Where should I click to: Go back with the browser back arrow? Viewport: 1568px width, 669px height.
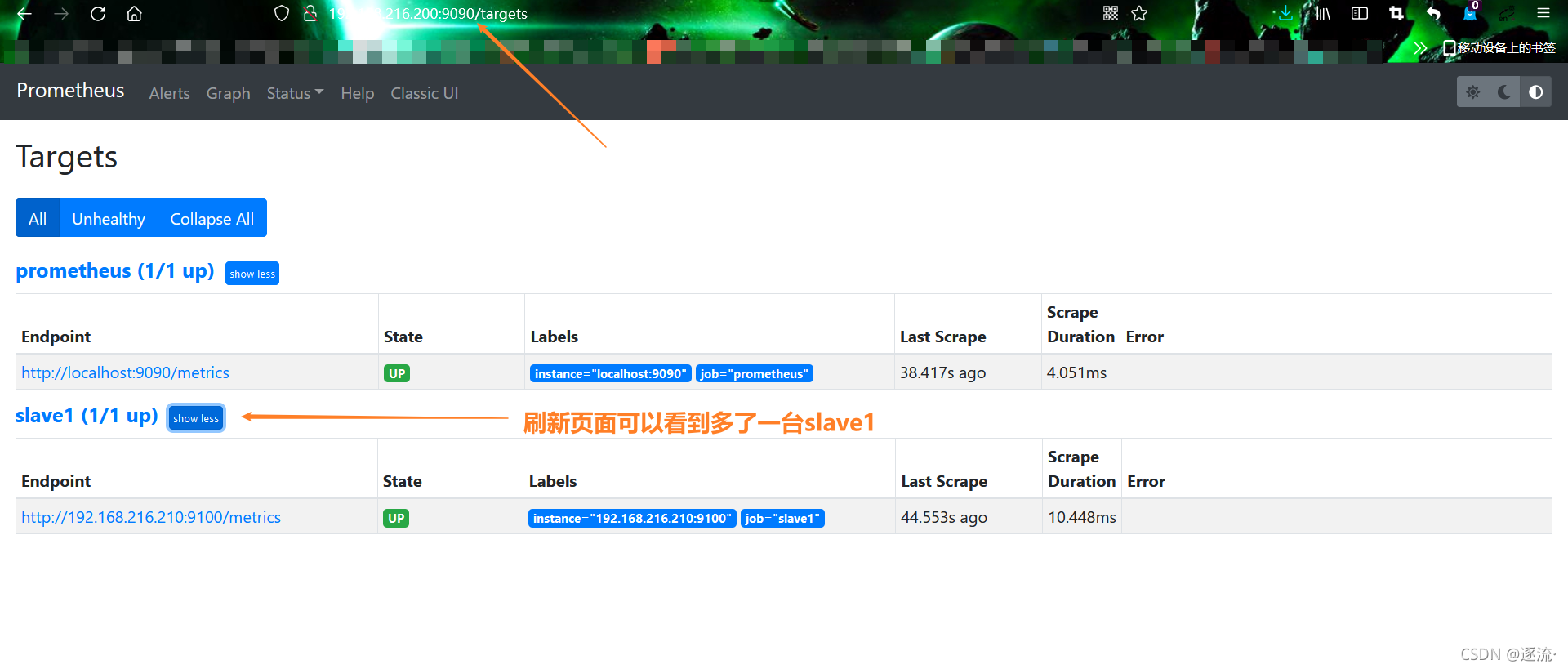click(24, 14)
